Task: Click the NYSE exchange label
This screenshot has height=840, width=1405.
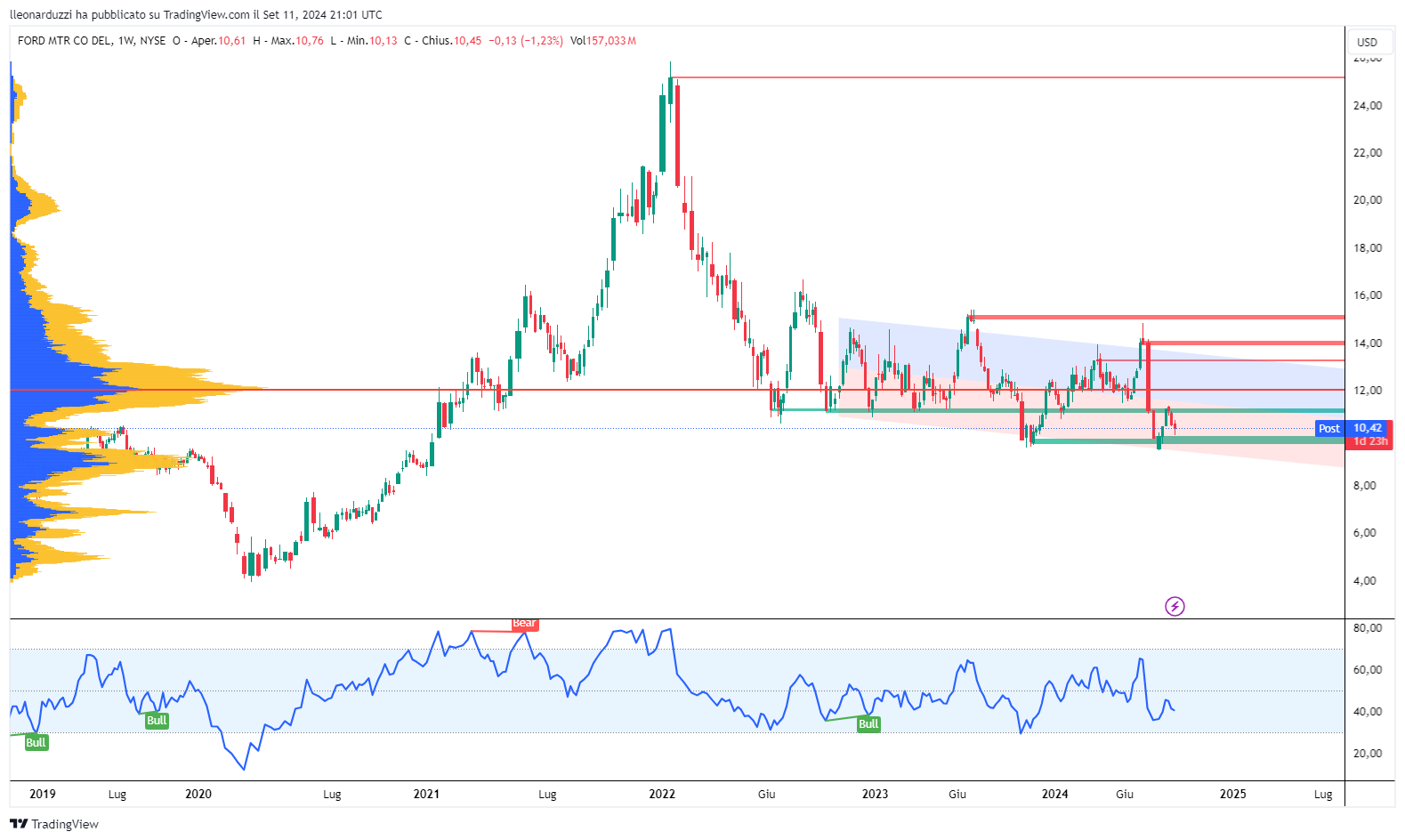Action: point(153,41)
